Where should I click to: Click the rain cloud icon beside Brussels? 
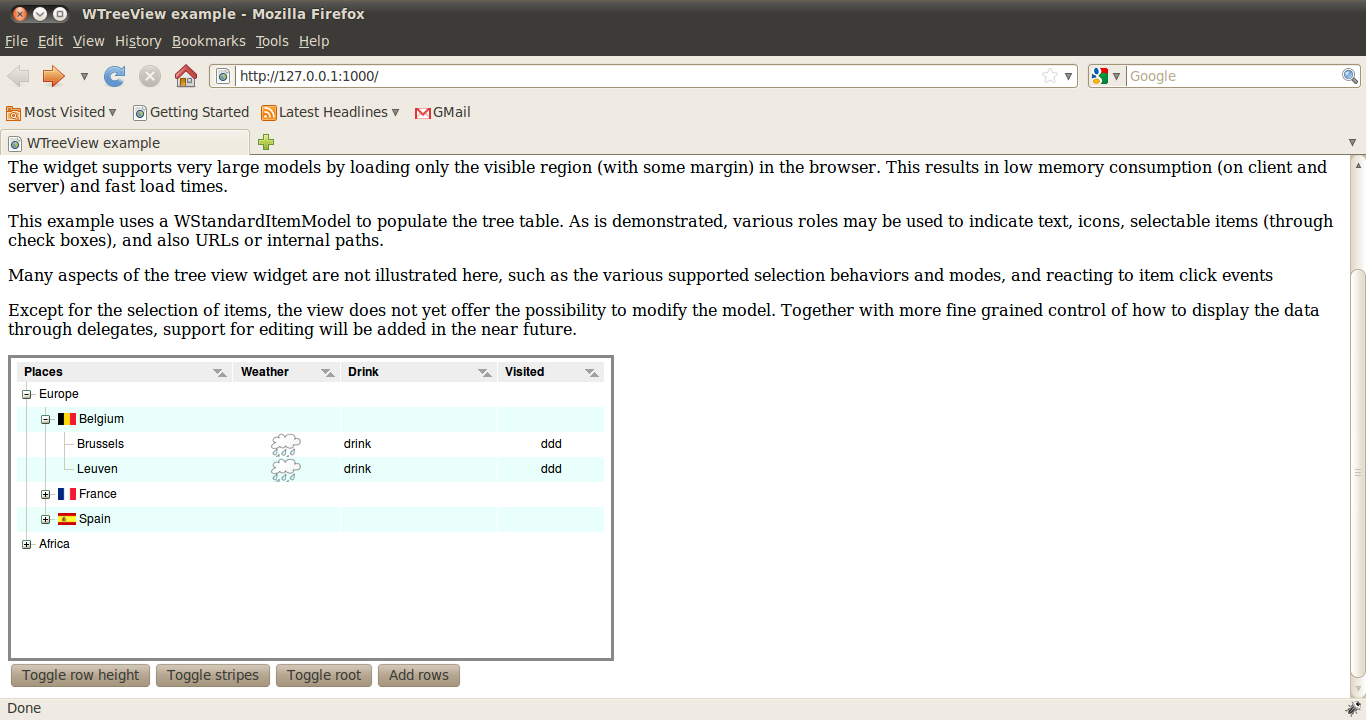(284, 443)
